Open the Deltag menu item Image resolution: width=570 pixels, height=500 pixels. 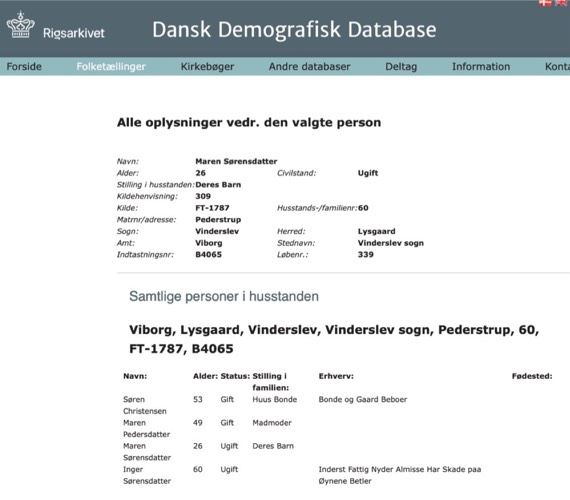401,67
